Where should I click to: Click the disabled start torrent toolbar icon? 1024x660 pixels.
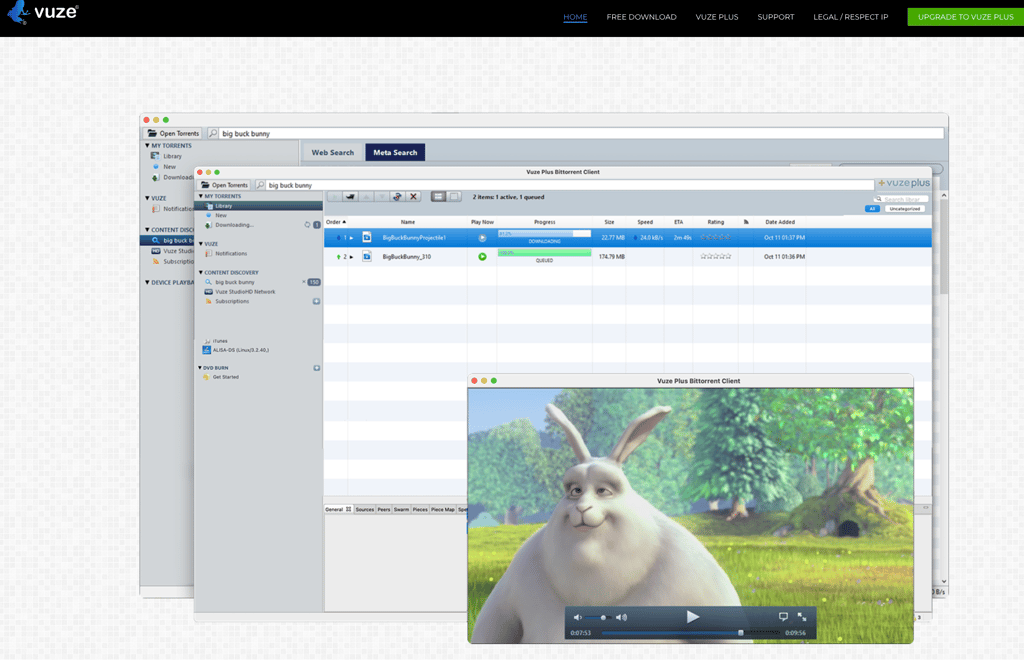click(334, 196)
